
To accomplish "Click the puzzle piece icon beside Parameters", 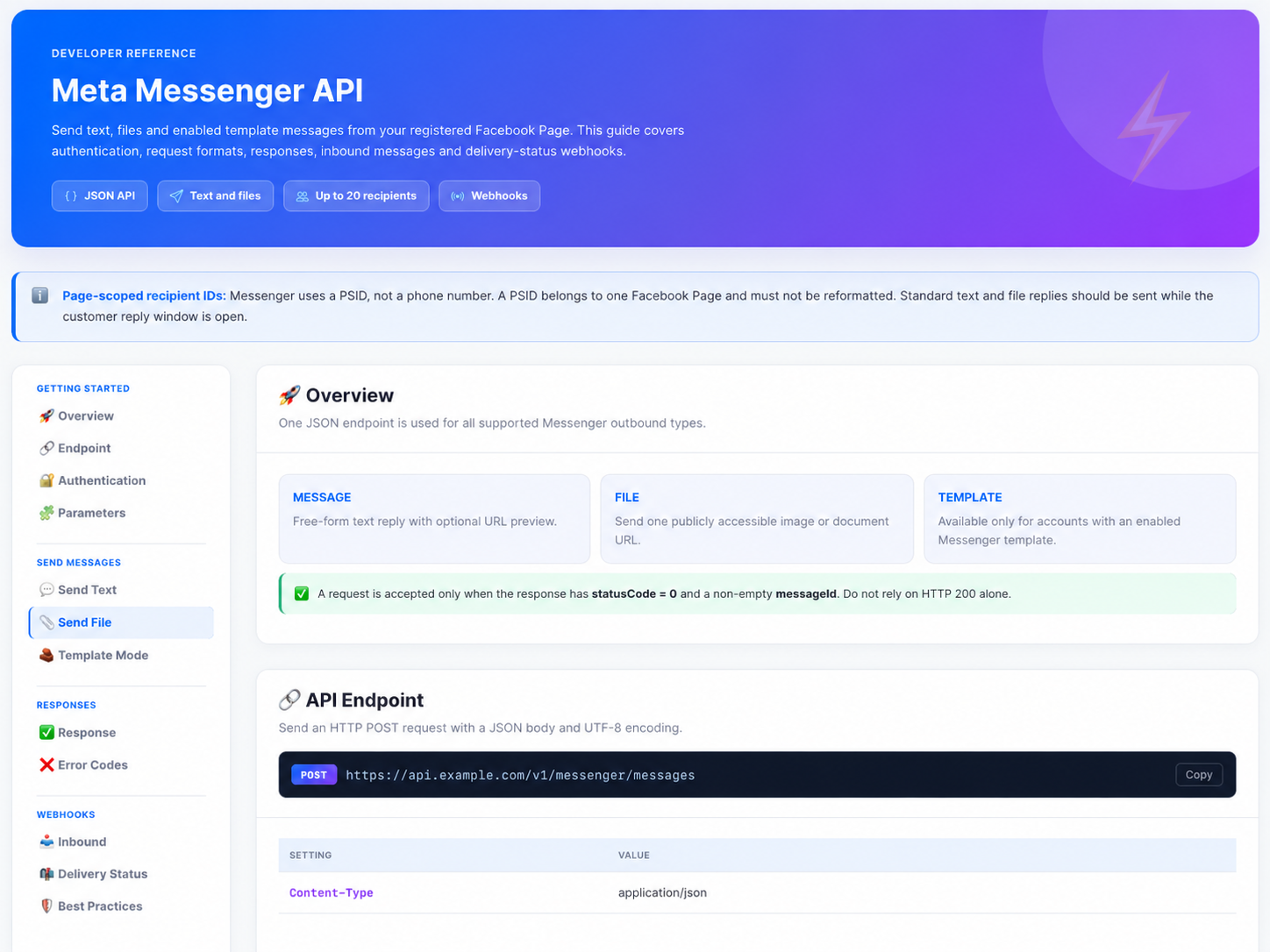I will [x=46, y=514].
